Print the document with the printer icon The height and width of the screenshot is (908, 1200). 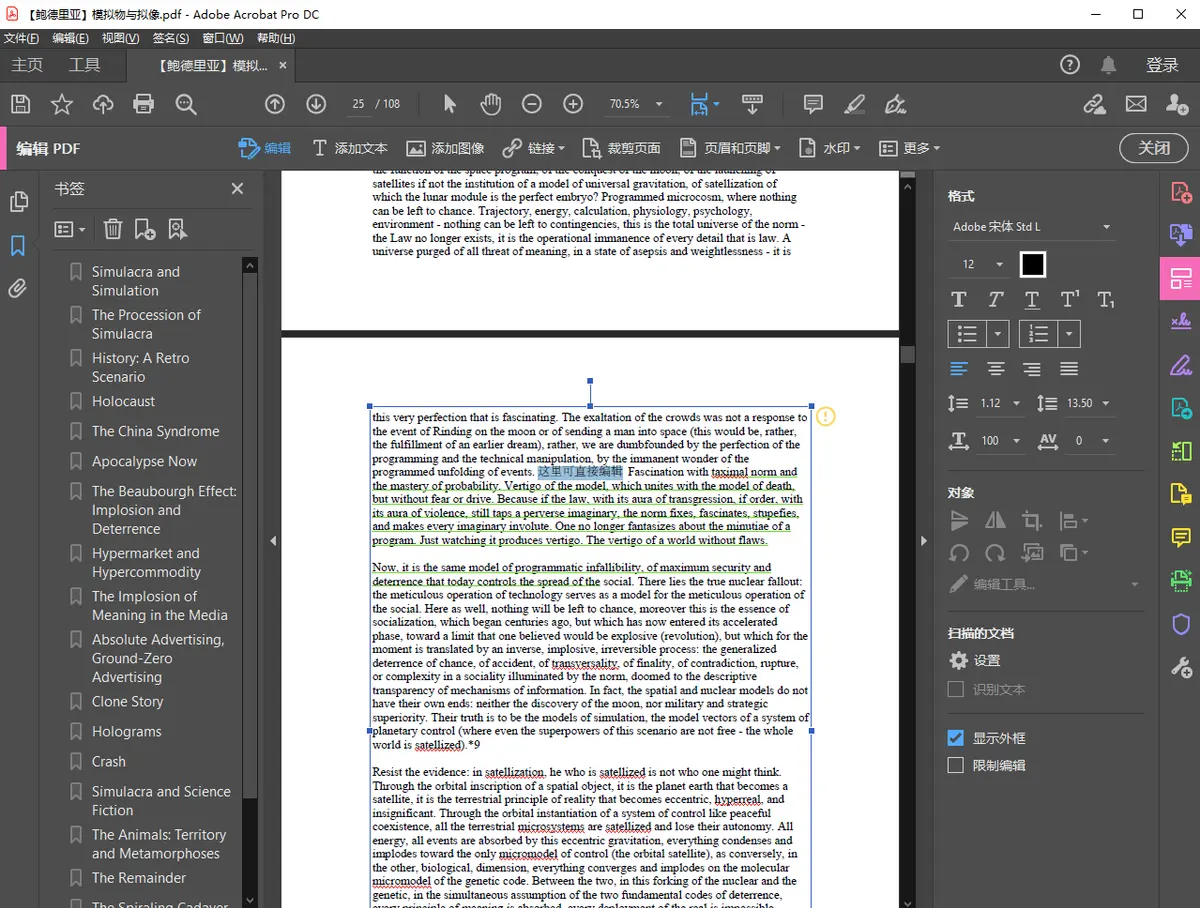tap(144, 104)
